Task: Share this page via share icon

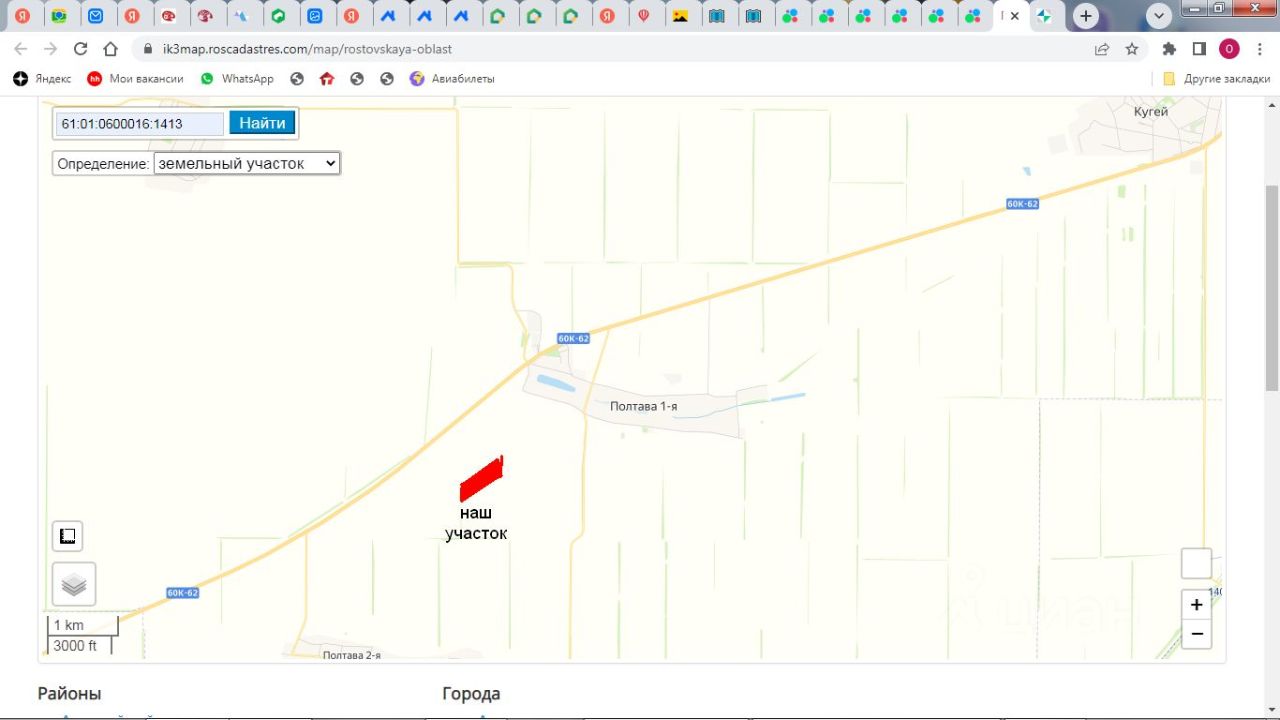Action: tap(1102, 48)
